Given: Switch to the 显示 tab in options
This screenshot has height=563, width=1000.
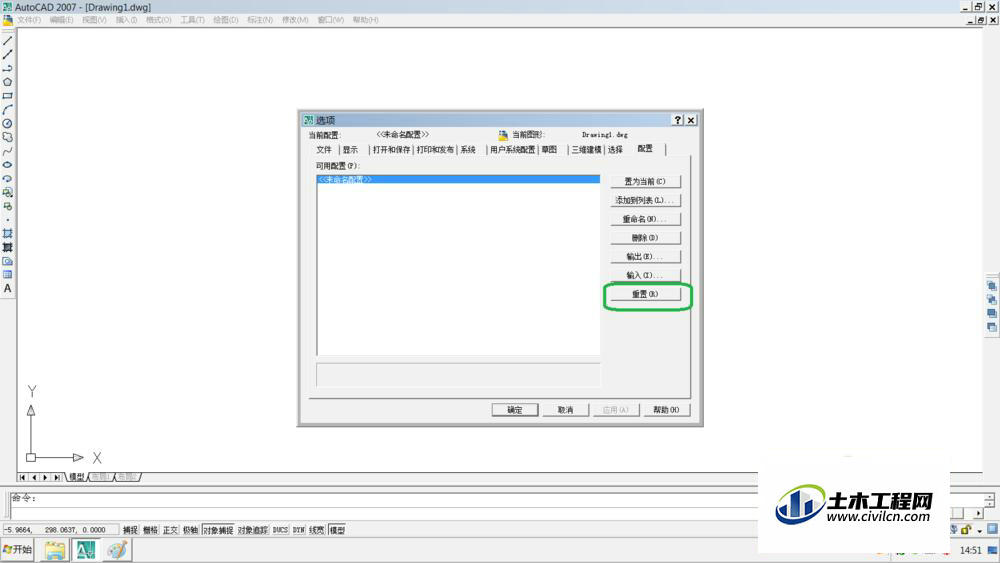Looking at the screenshot, I should pos(351,150).
